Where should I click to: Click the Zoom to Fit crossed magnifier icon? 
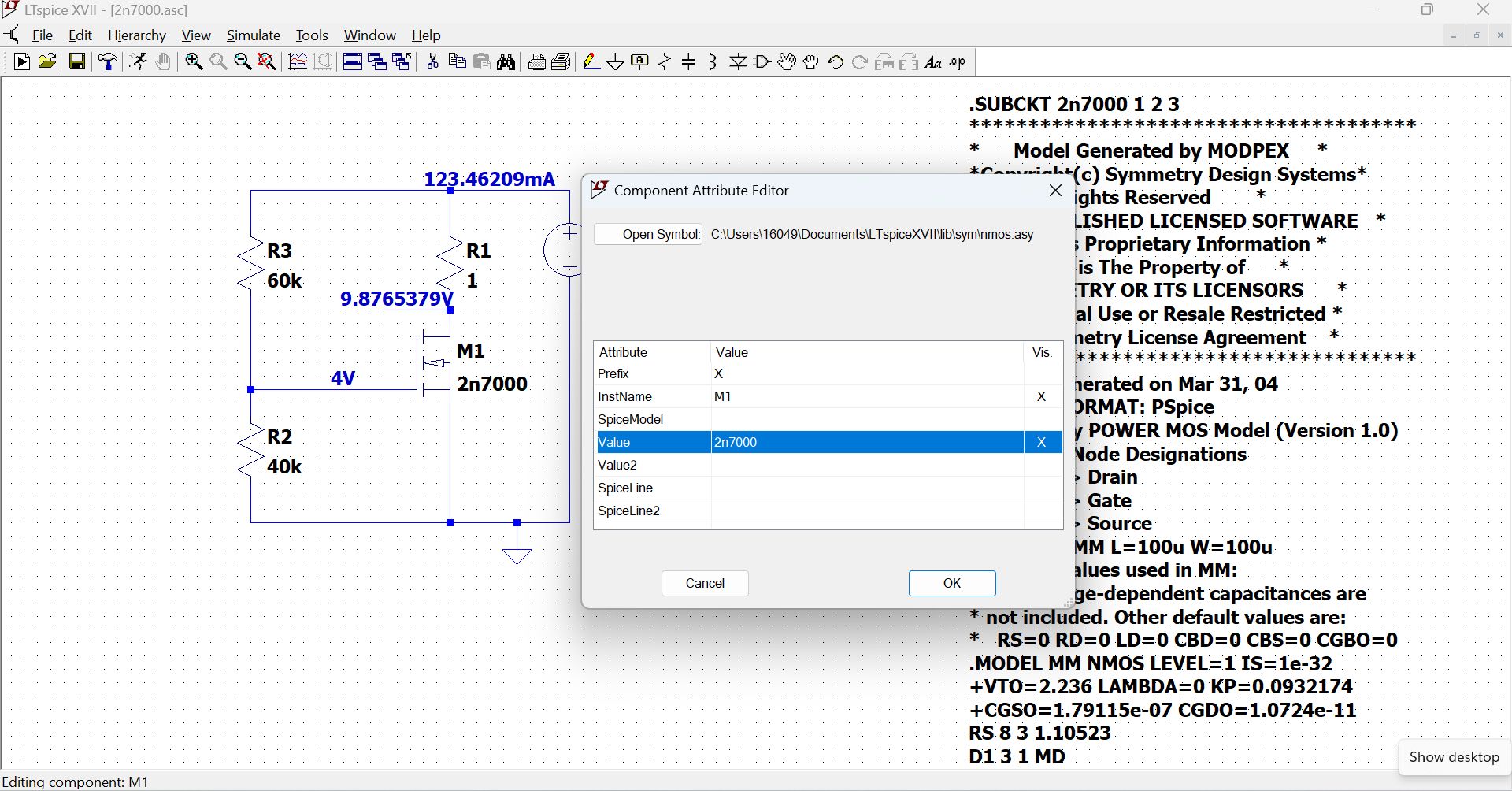pyautogui.click(x=267, y=62)
